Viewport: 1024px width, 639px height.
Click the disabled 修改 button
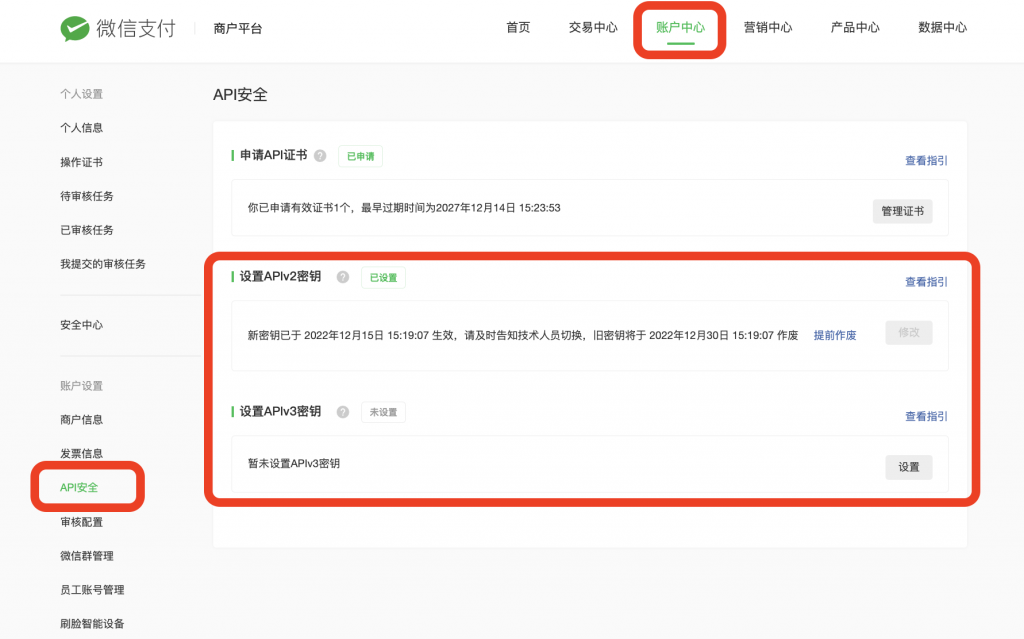click(908, 333)
